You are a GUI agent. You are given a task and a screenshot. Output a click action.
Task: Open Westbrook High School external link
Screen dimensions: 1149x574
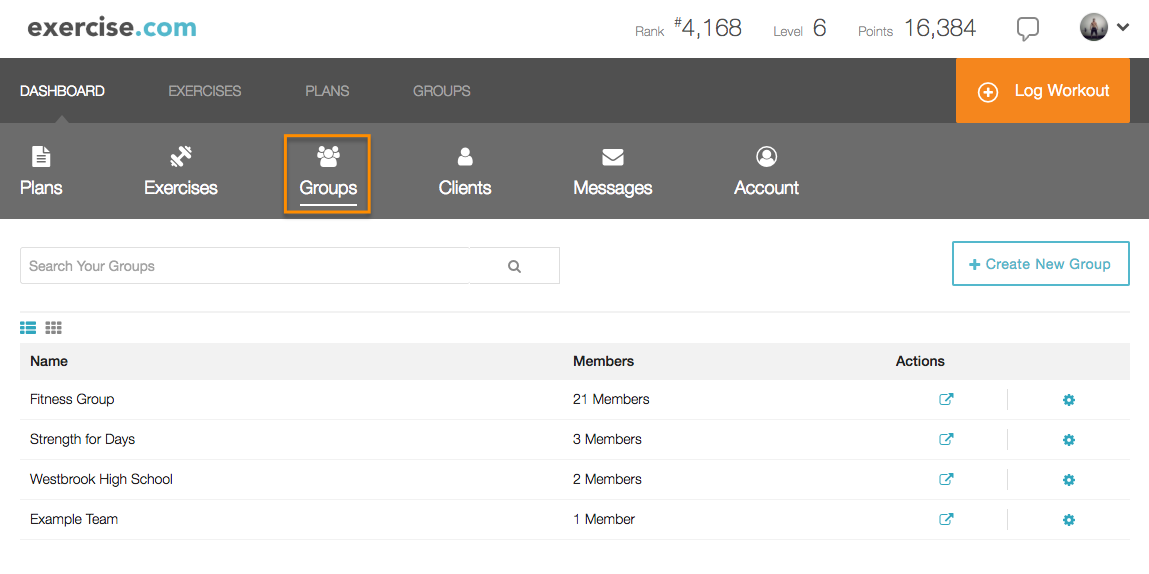[946, 479]
